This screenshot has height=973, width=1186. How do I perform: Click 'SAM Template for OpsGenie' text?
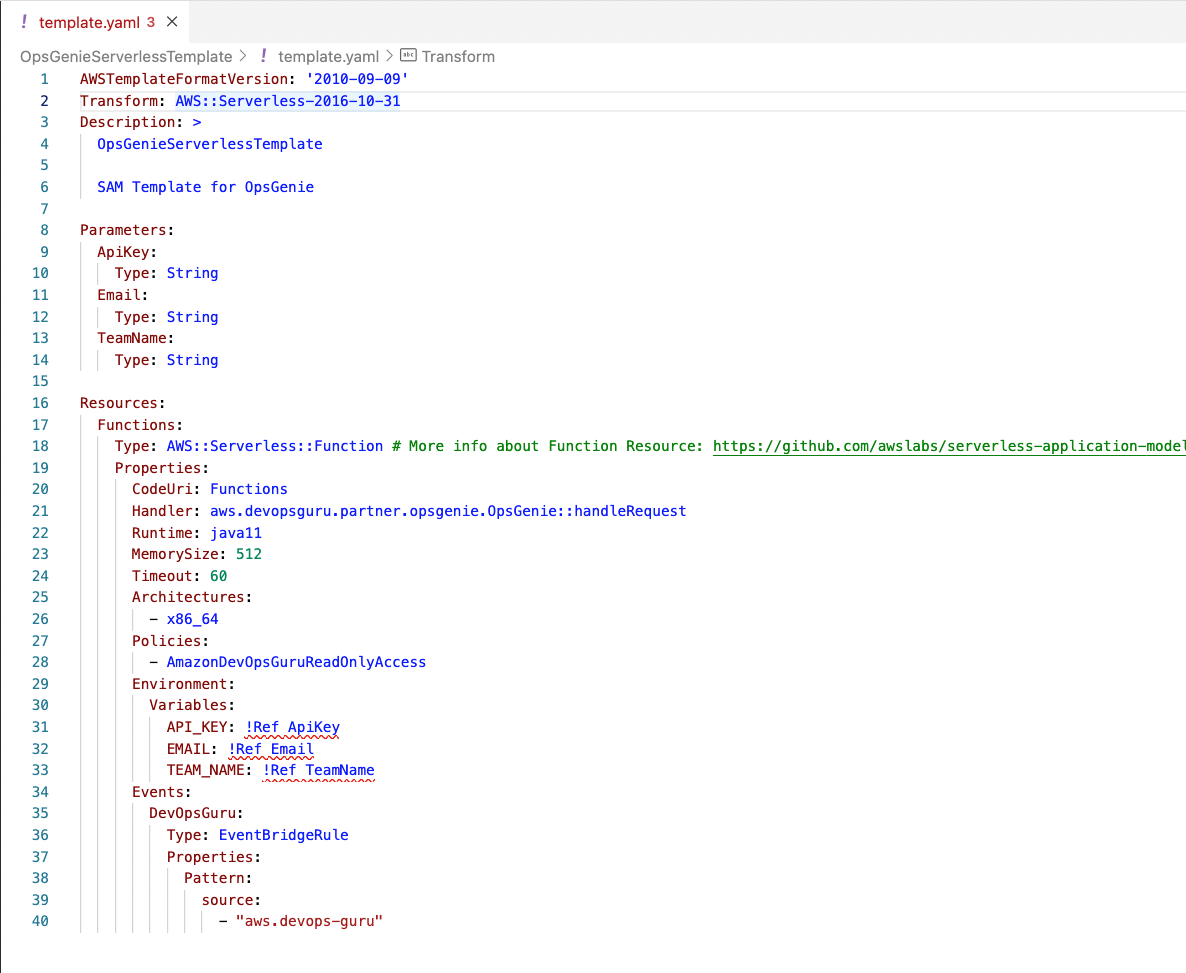pos(206,187)
